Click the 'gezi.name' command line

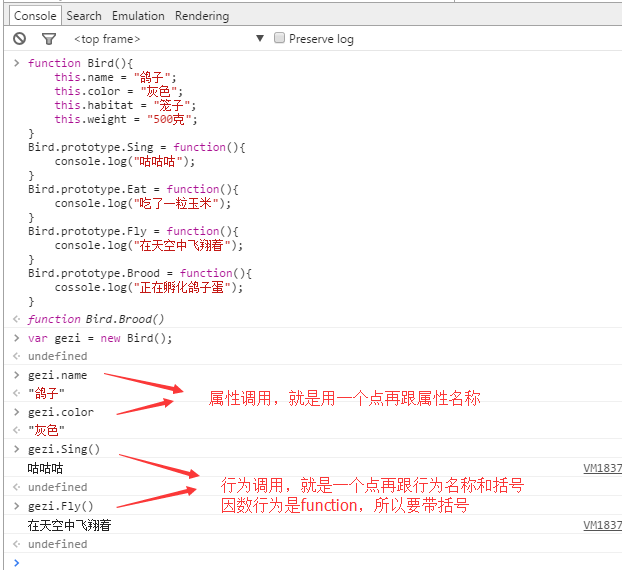(58, 375)
